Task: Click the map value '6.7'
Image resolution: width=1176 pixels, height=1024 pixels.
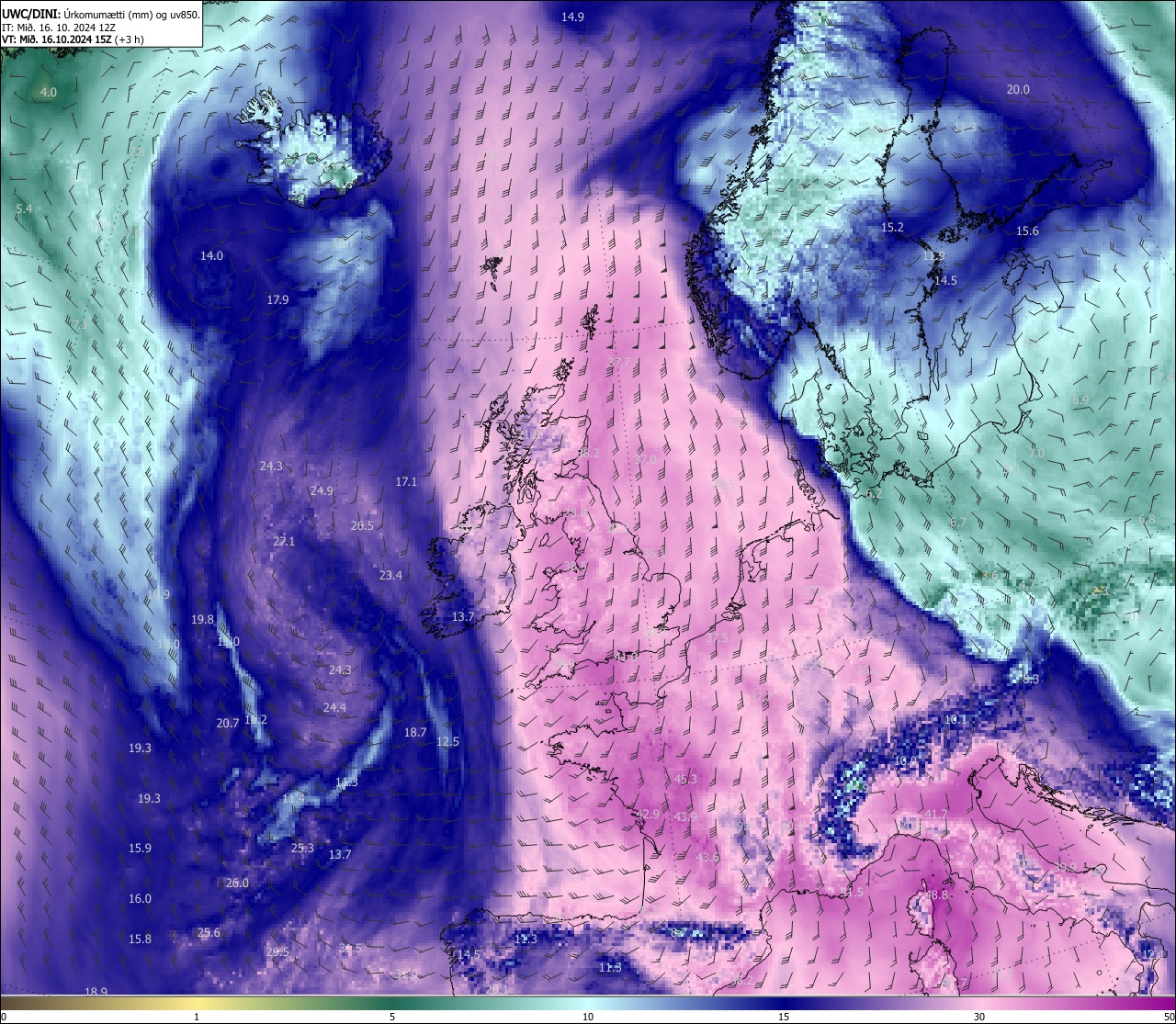Action: tap(957, 523)
